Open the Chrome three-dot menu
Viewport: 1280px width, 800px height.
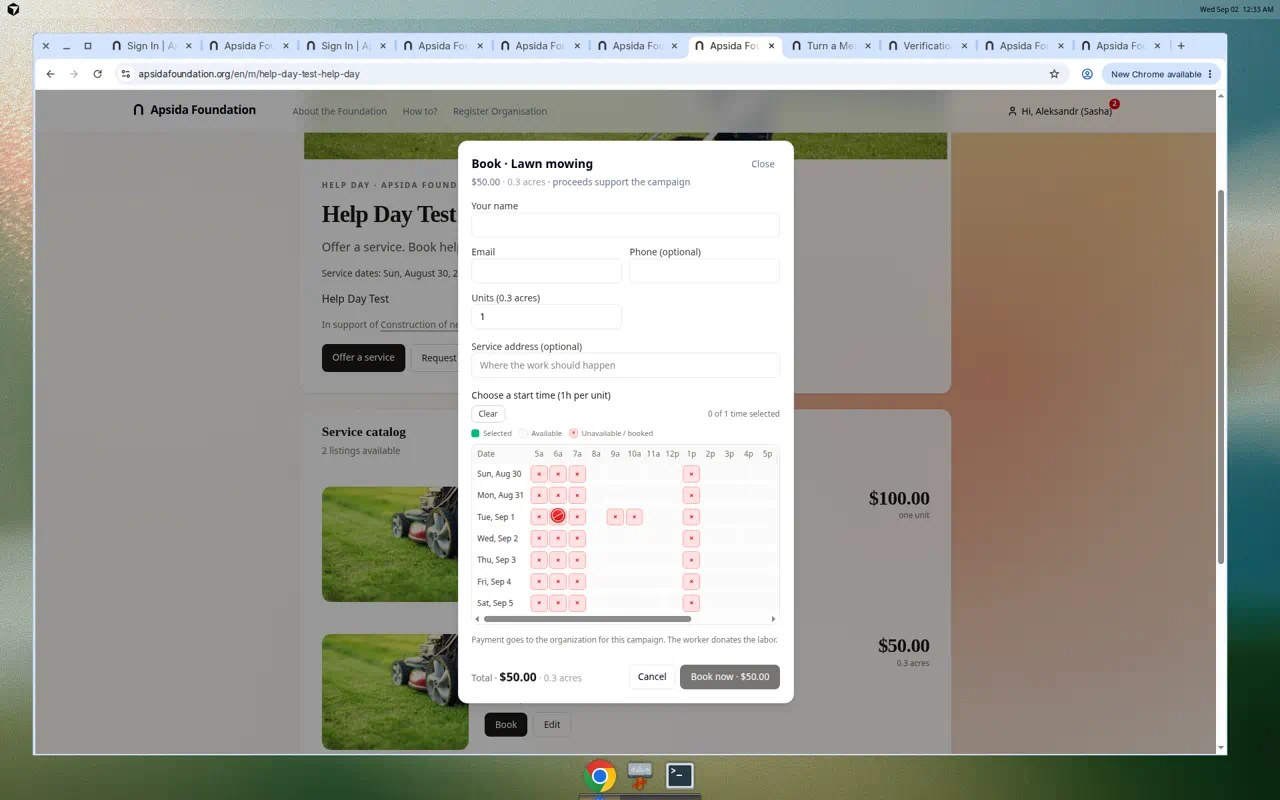tap(1210, 74)
